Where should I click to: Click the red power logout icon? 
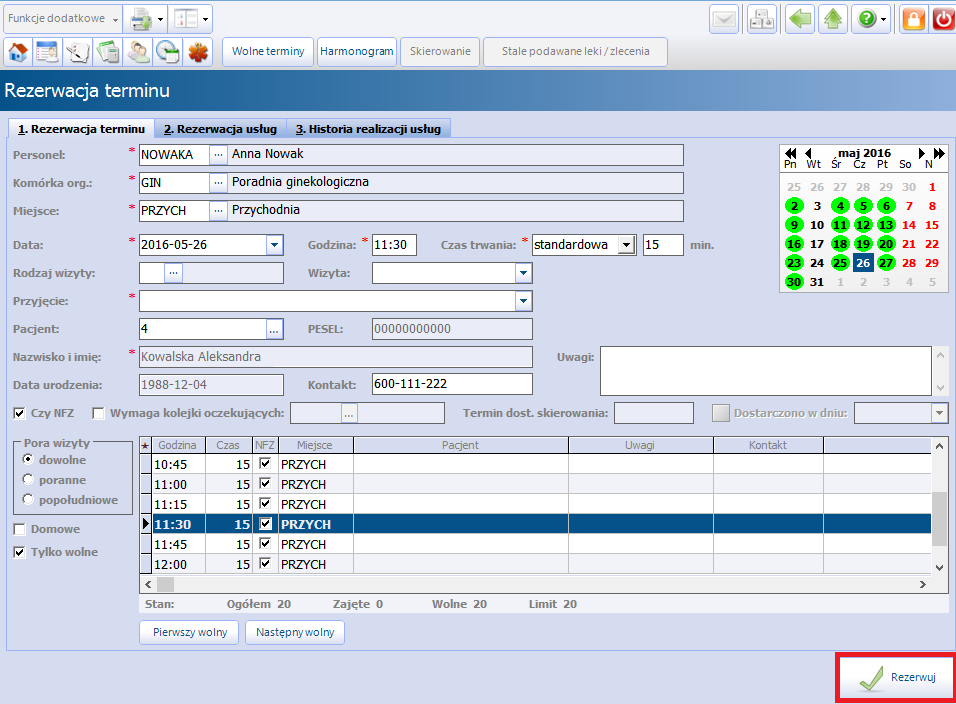pos(943,20)
